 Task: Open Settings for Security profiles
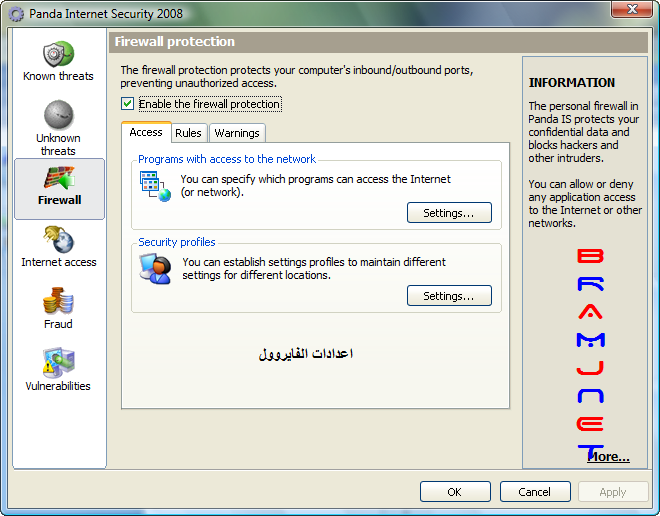tap(449, 295)
